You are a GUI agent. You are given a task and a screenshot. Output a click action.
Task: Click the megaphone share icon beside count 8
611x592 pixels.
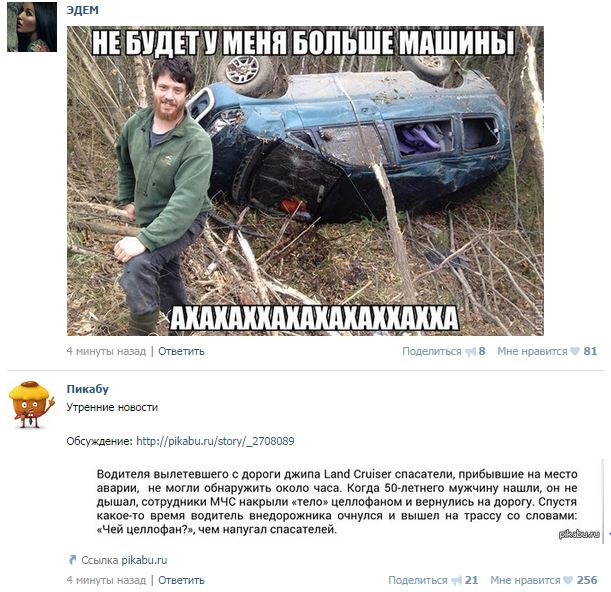click(x=471, y=352)
